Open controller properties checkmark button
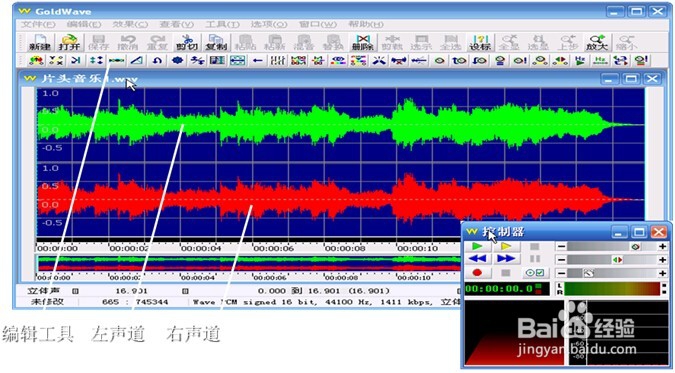 535,273
